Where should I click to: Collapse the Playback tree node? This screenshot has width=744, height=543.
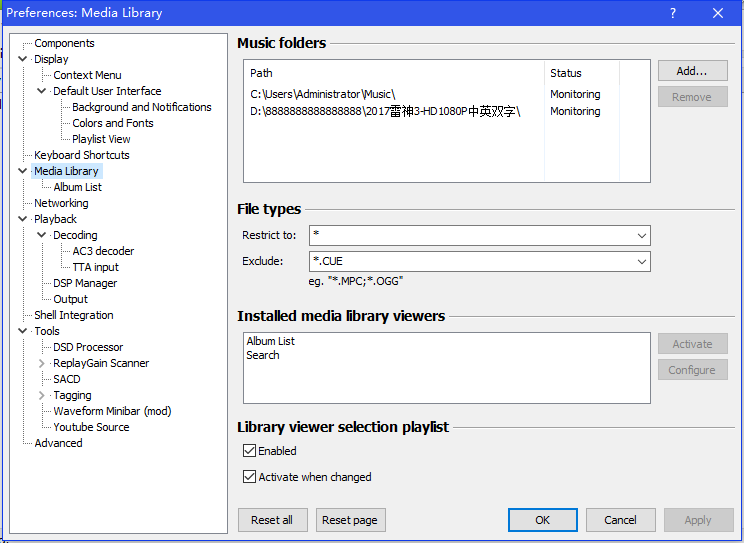[x=23, y=219]
